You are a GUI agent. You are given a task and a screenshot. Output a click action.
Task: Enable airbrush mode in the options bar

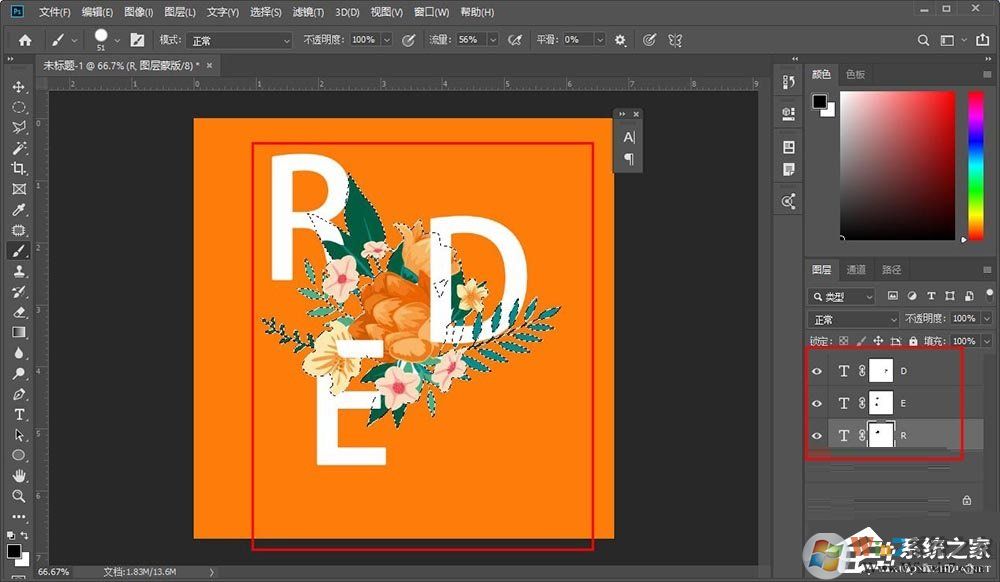click(x=514, y=40)
